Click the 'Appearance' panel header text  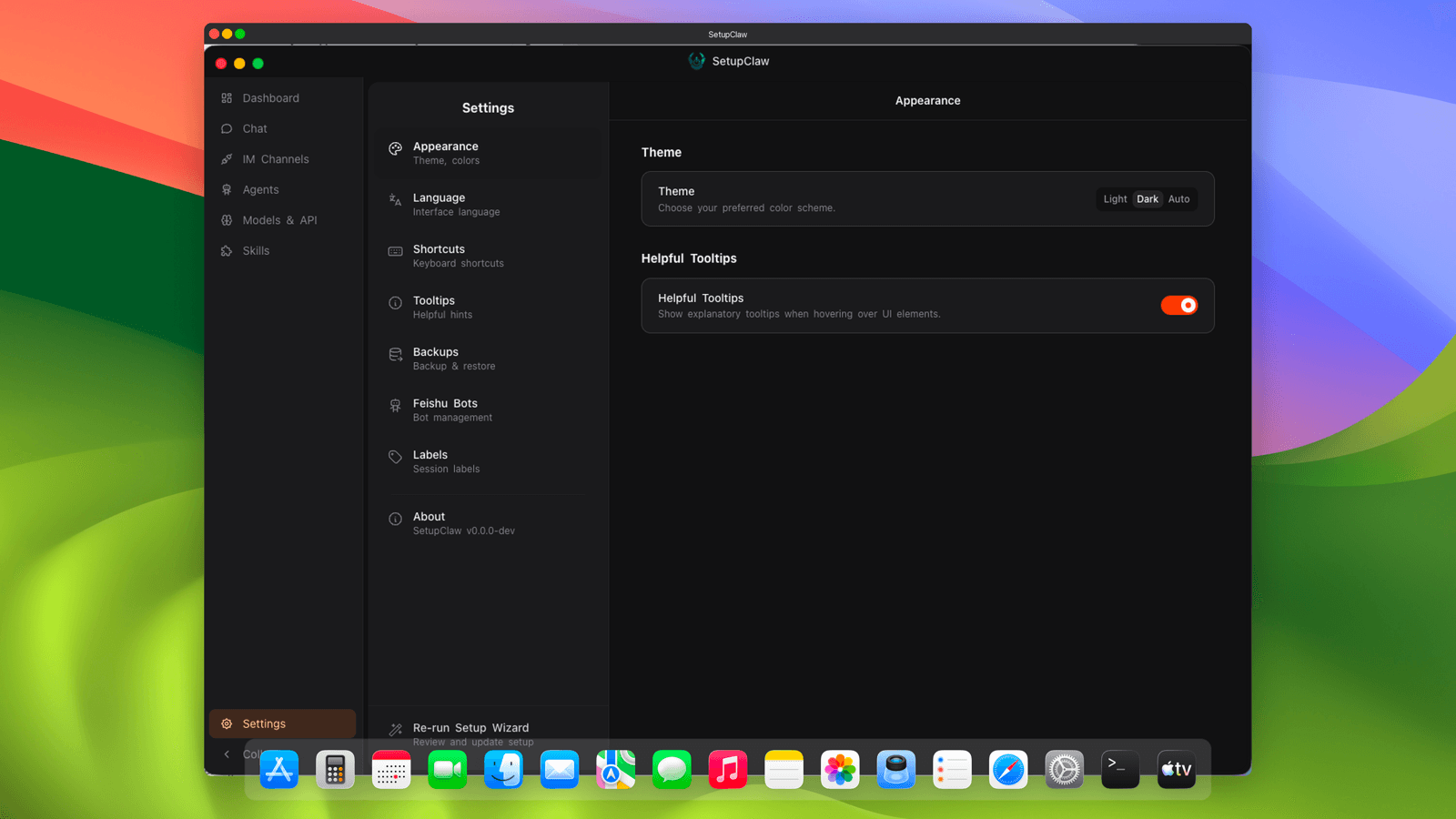(928, 101)
